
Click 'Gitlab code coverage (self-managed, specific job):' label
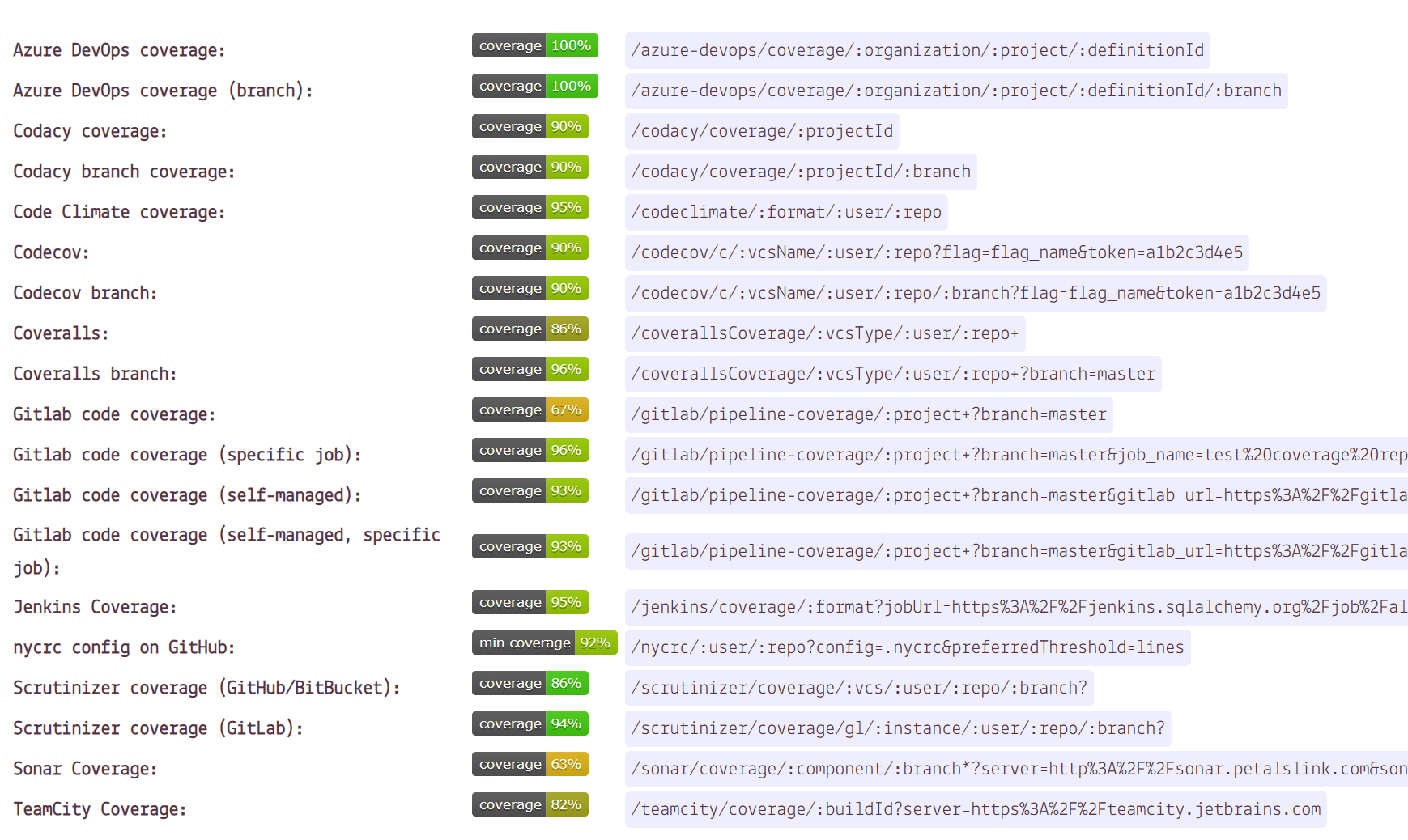coord(227,551)
